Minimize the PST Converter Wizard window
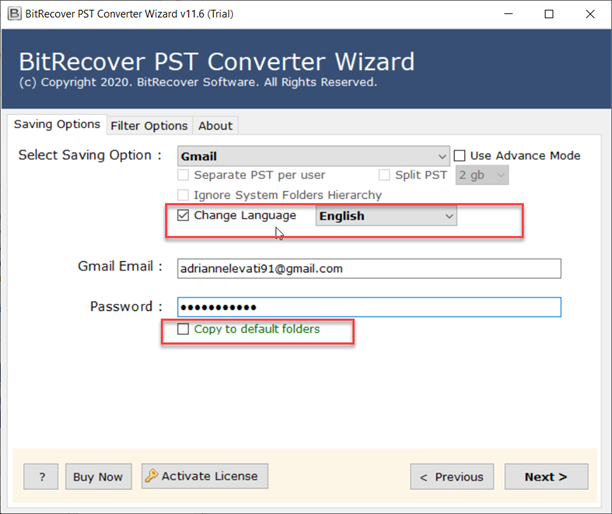This screenshot has height=514, width=612. 508,14
